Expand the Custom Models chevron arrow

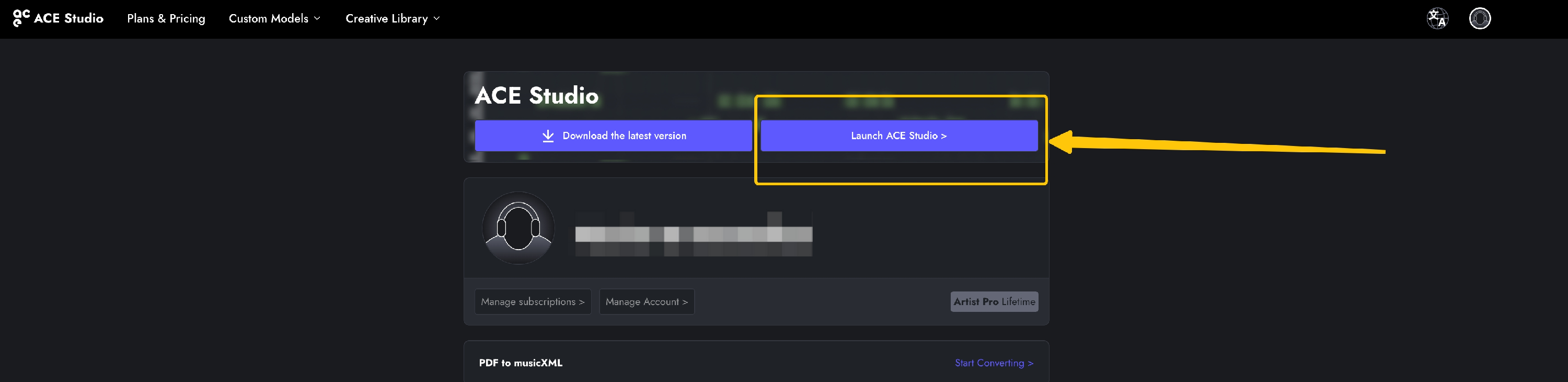click(x=317, y=18)
